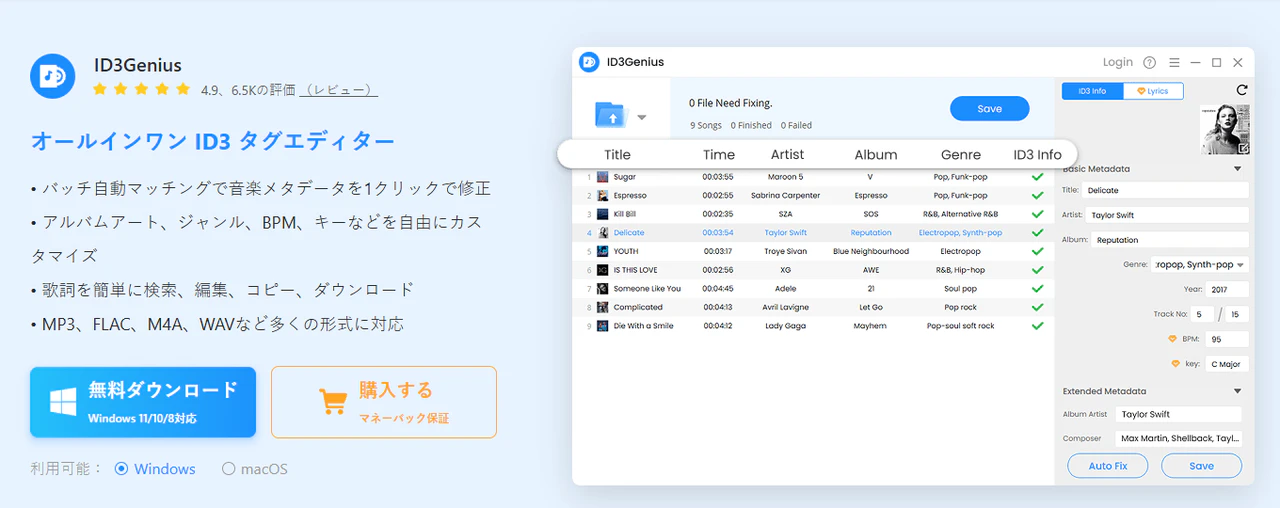Sort by the Time column header
1280x508 pixels.
coord(719,154)
